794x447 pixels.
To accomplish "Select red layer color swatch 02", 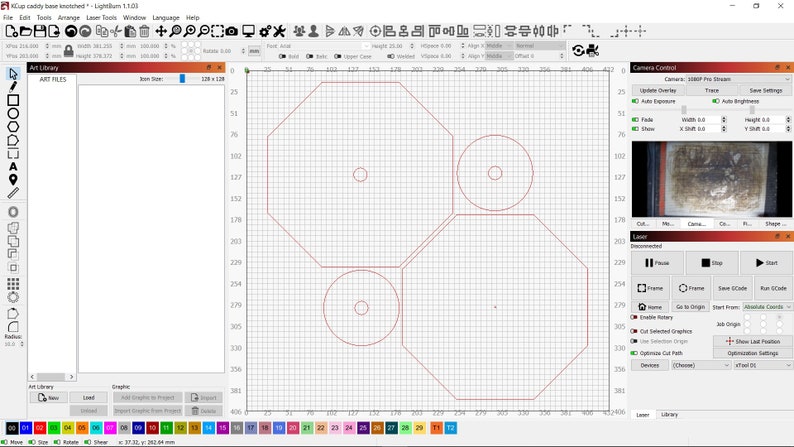I will tap(39, 428).
